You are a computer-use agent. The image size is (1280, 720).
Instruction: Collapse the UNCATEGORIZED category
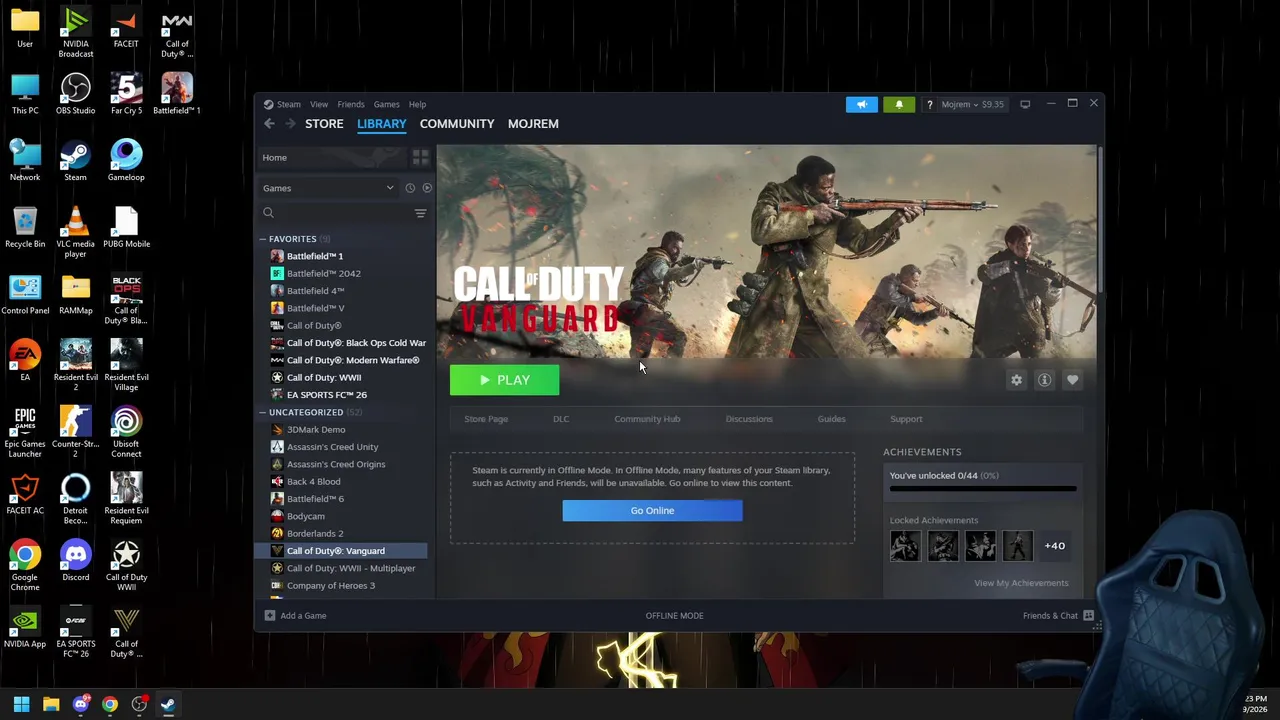tap(262, 412)
